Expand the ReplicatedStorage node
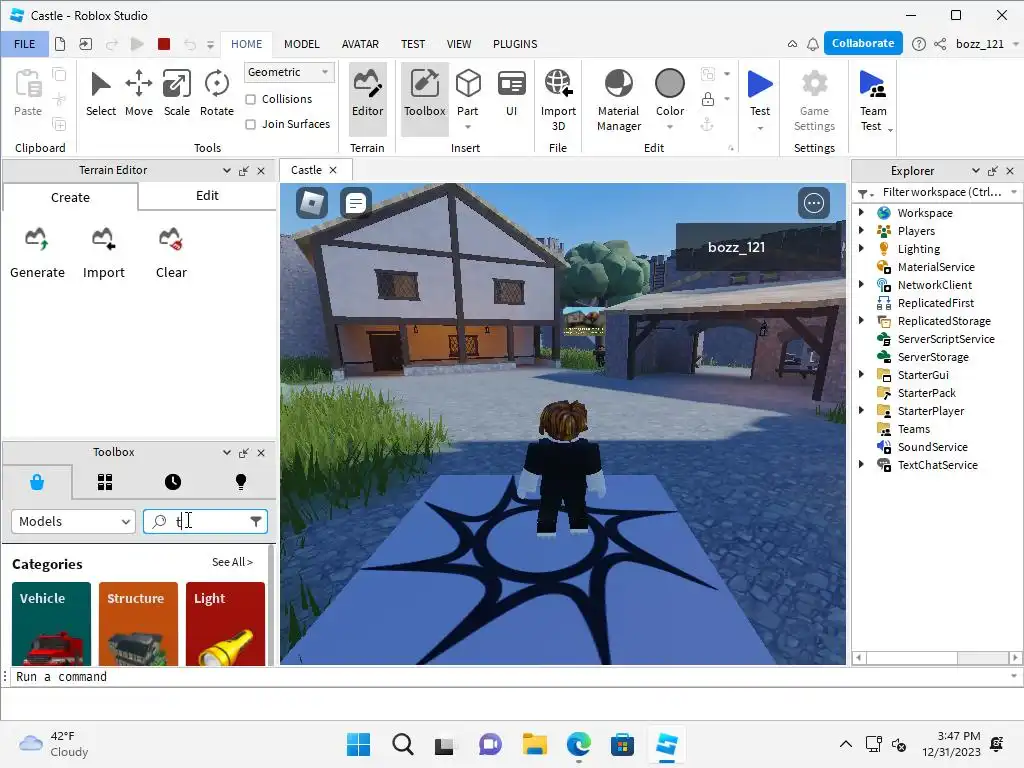 point(861,321)
